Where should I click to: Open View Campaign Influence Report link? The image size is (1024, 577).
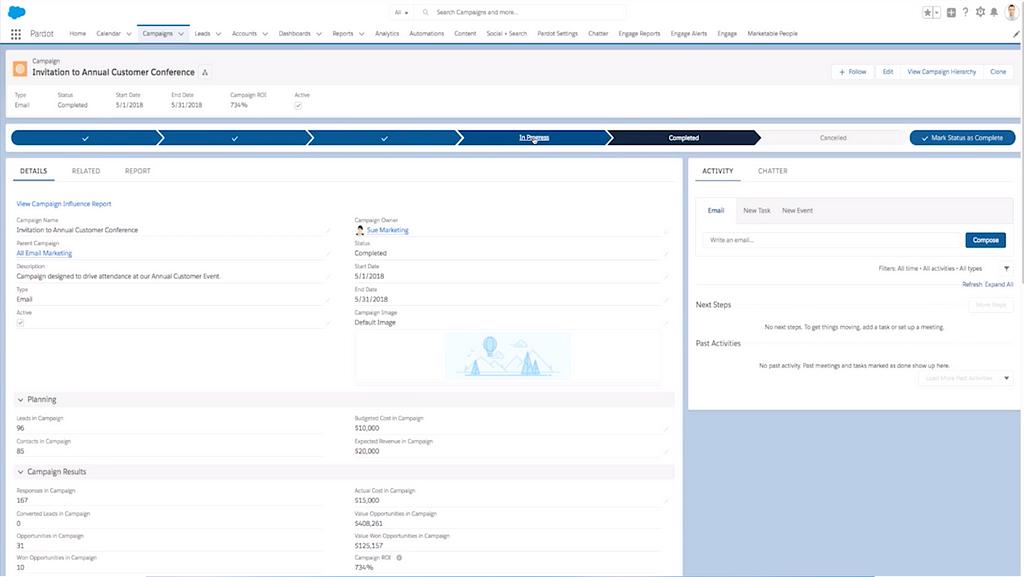point(64,204)
